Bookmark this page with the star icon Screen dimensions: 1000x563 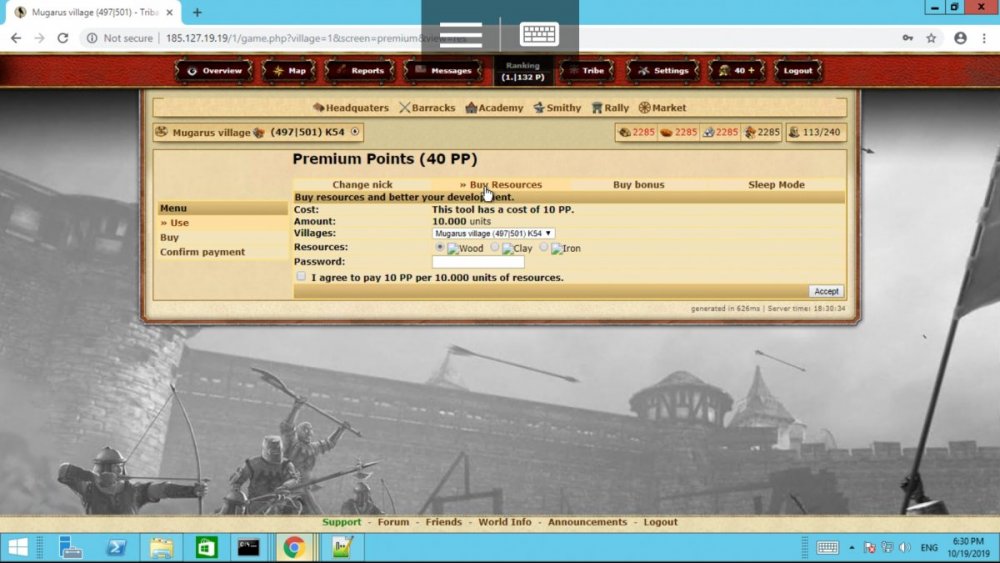click(x=931, y=38)
